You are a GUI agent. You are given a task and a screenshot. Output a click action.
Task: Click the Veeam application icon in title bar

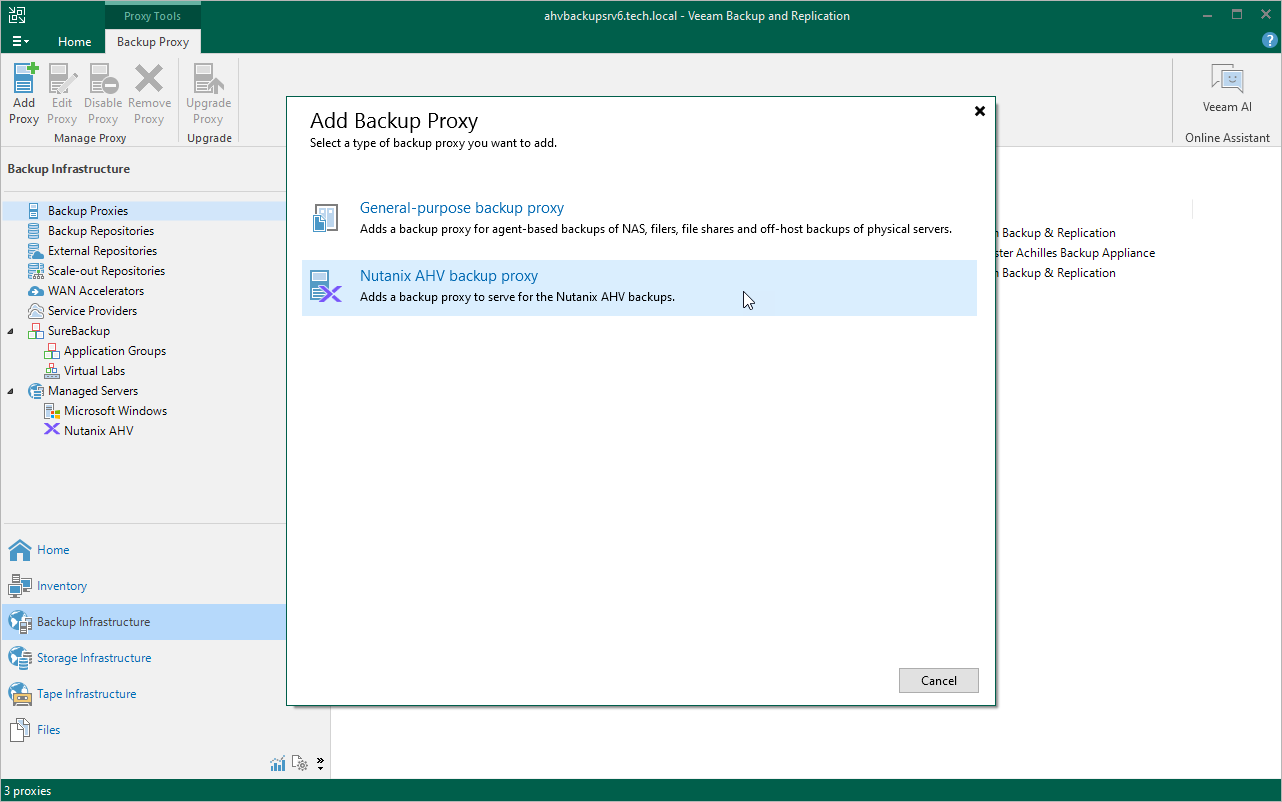coord(17,15)
